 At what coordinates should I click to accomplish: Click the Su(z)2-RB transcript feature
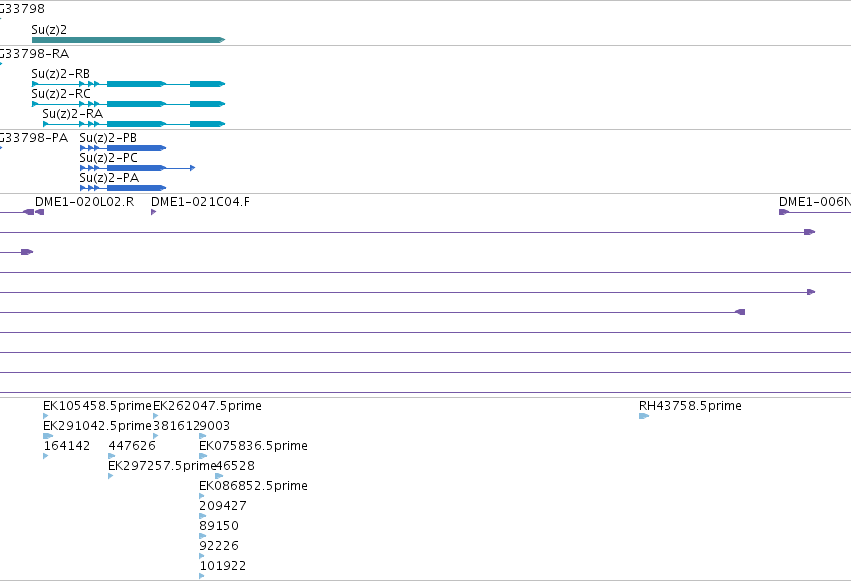pyautogui.click(x=129, y=84)
